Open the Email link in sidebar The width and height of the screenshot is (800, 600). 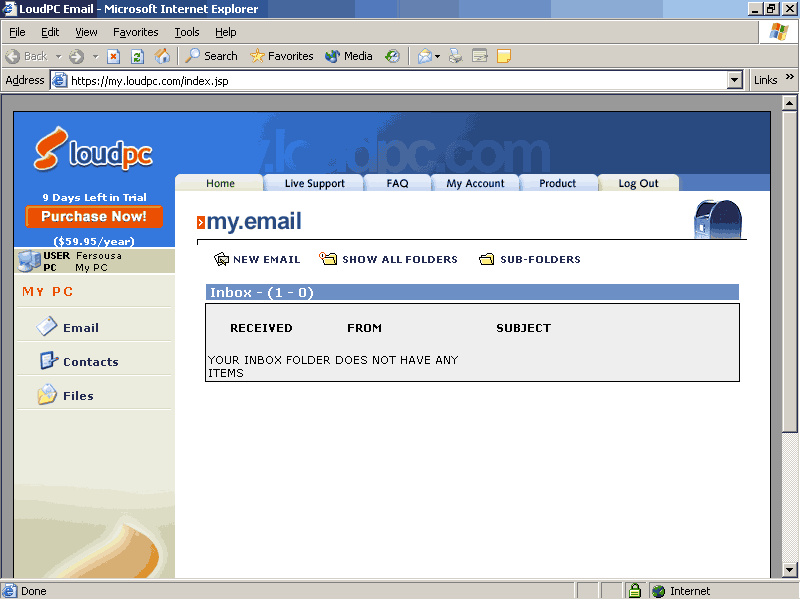80,327
